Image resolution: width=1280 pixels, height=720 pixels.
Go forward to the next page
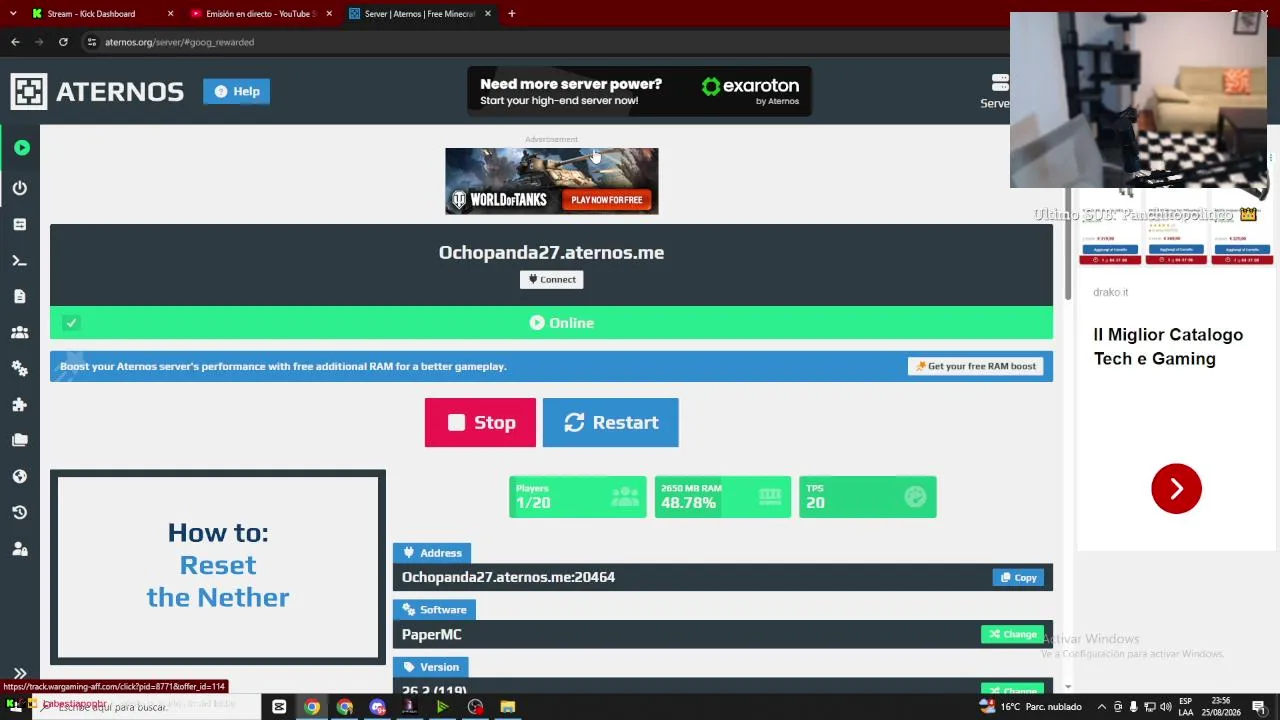click(39, 42)
